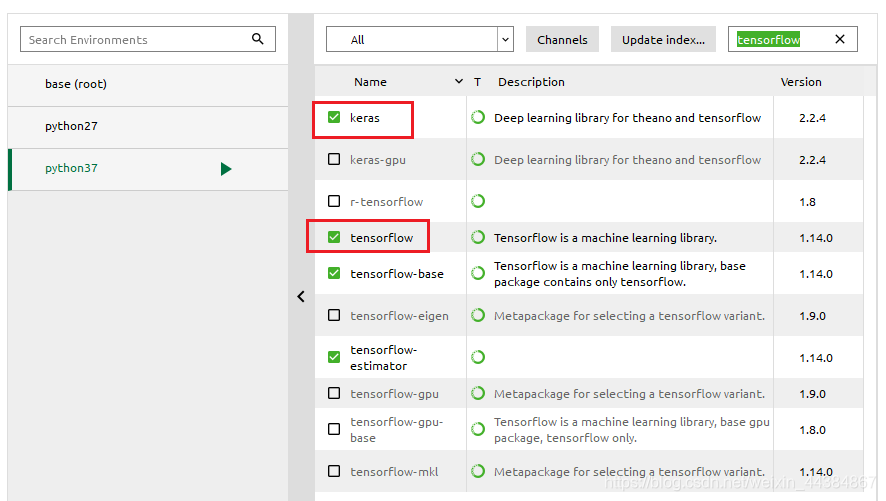Click the tensorflow package type circle icon
886x501 pixels.
click(478, 237)
